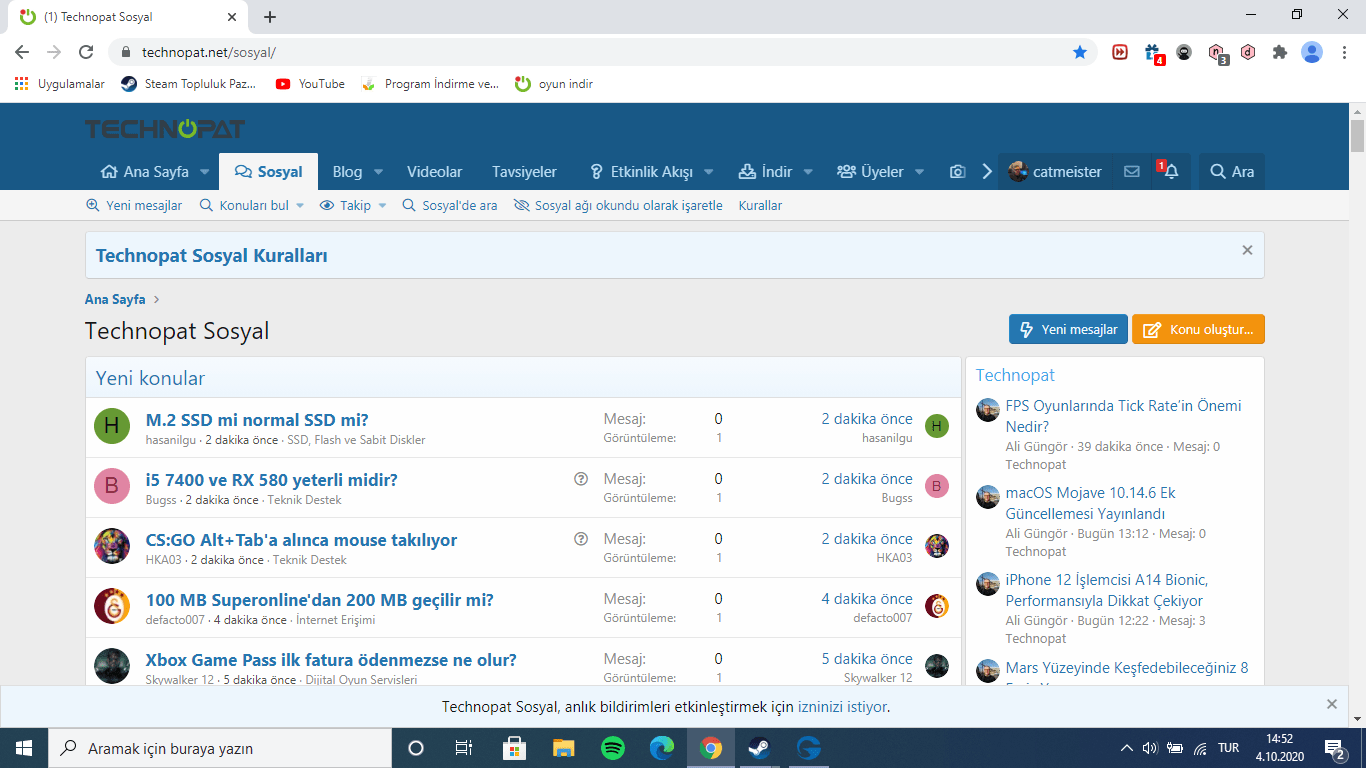Select the Sosyal navigation tab

(268, 172)
